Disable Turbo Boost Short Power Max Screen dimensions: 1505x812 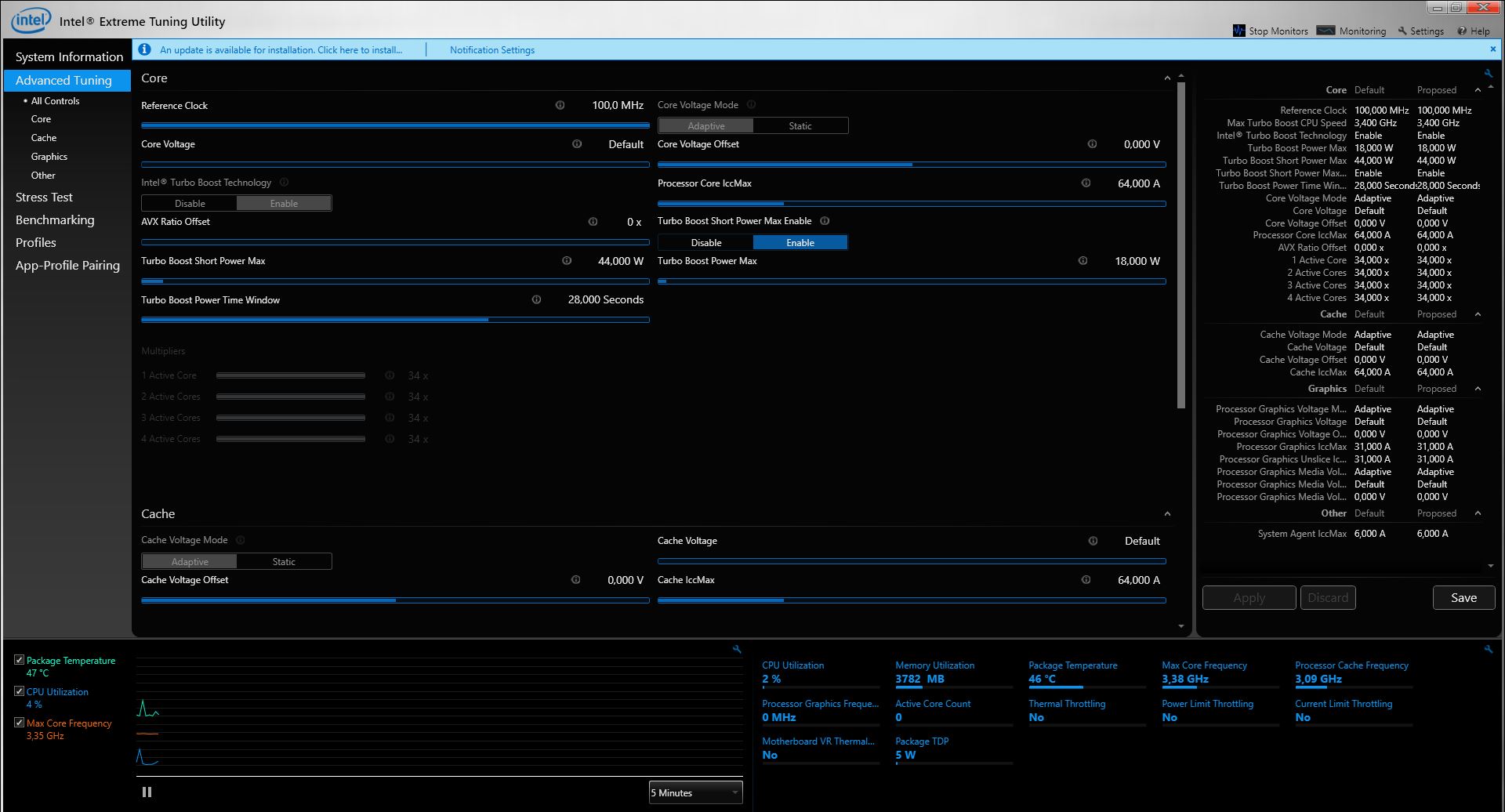tap(705, 242)
